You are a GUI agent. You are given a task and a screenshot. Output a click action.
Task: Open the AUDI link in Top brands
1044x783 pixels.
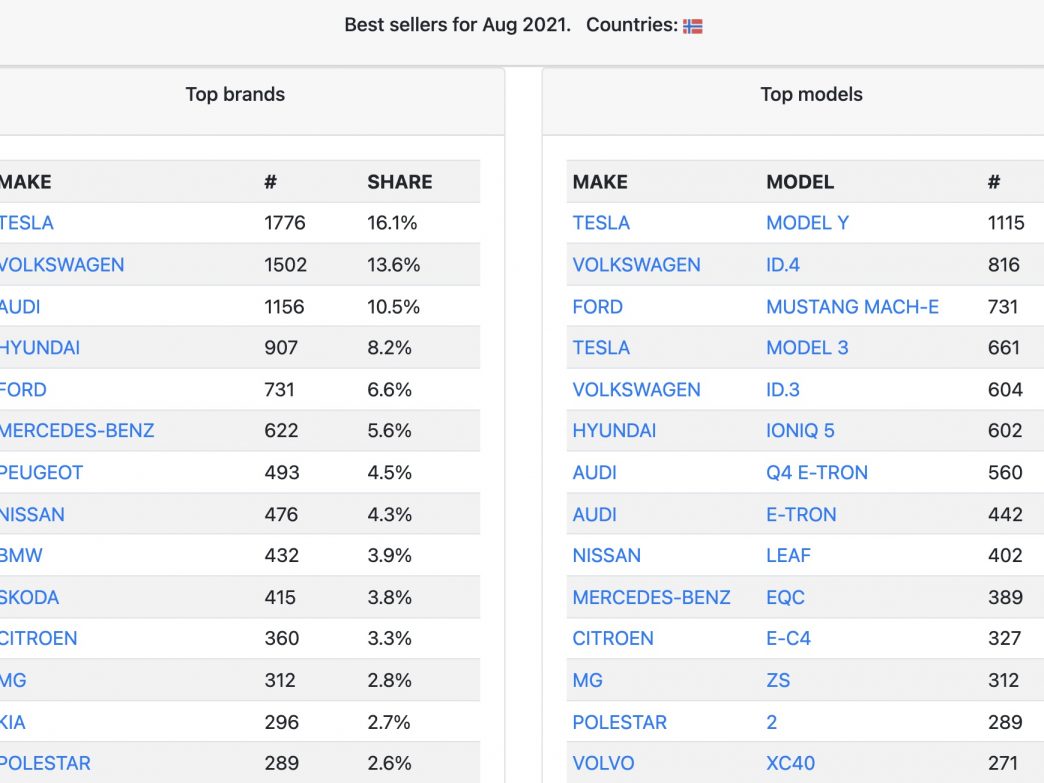tap(19, 307)
